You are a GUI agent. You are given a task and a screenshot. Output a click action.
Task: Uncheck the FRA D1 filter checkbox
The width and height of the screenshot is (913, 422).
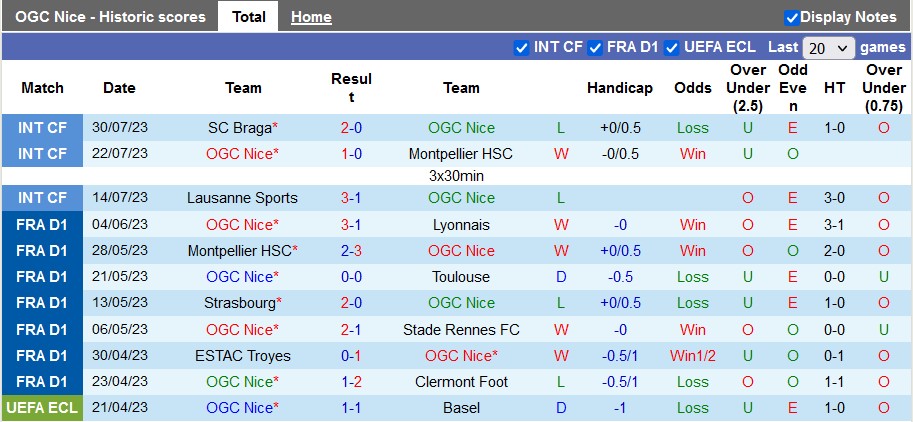(x=595, y=47)
